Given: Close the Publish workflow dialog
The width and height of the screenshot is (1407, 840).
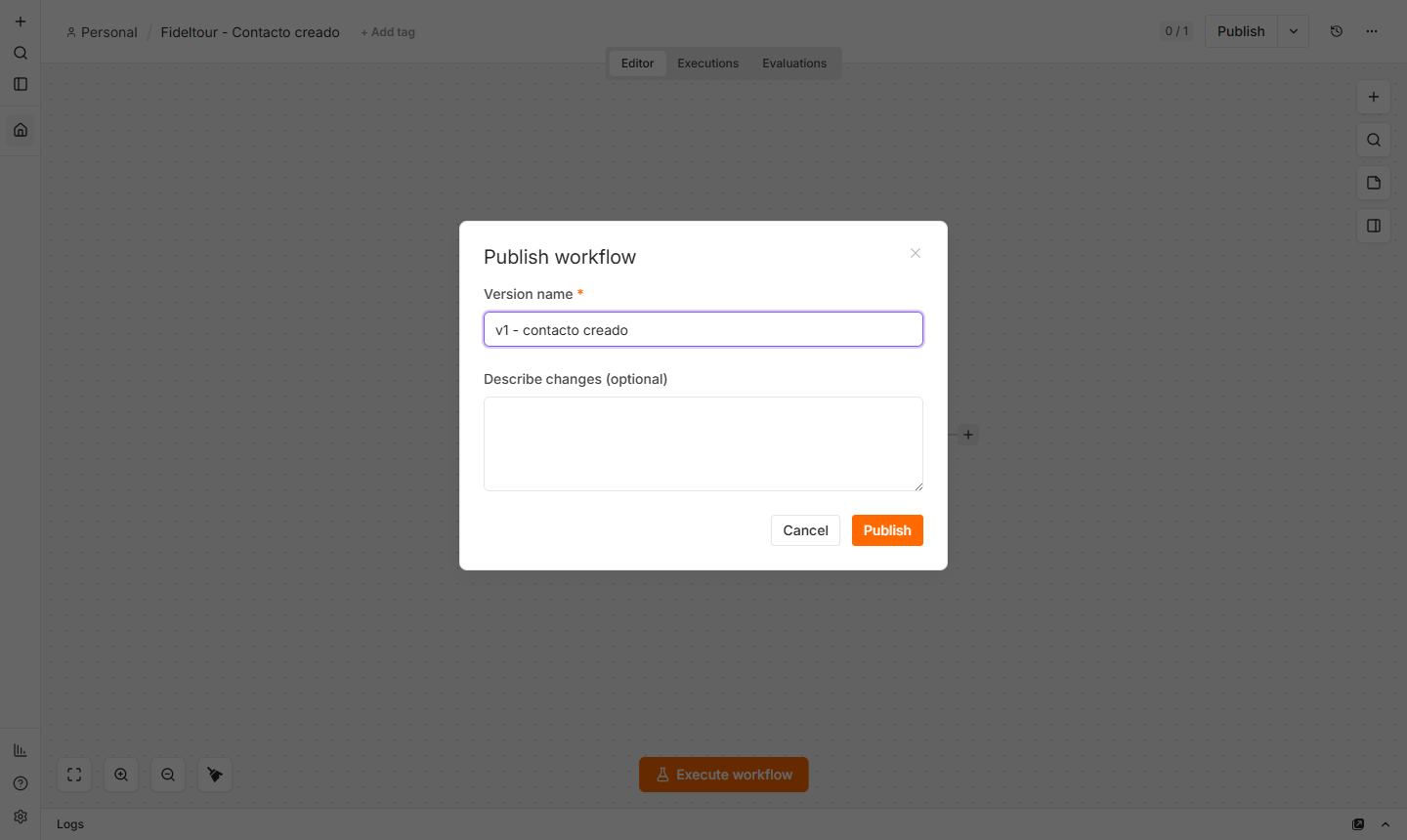Looking at the screenshot, I should (x=916, y=253).
